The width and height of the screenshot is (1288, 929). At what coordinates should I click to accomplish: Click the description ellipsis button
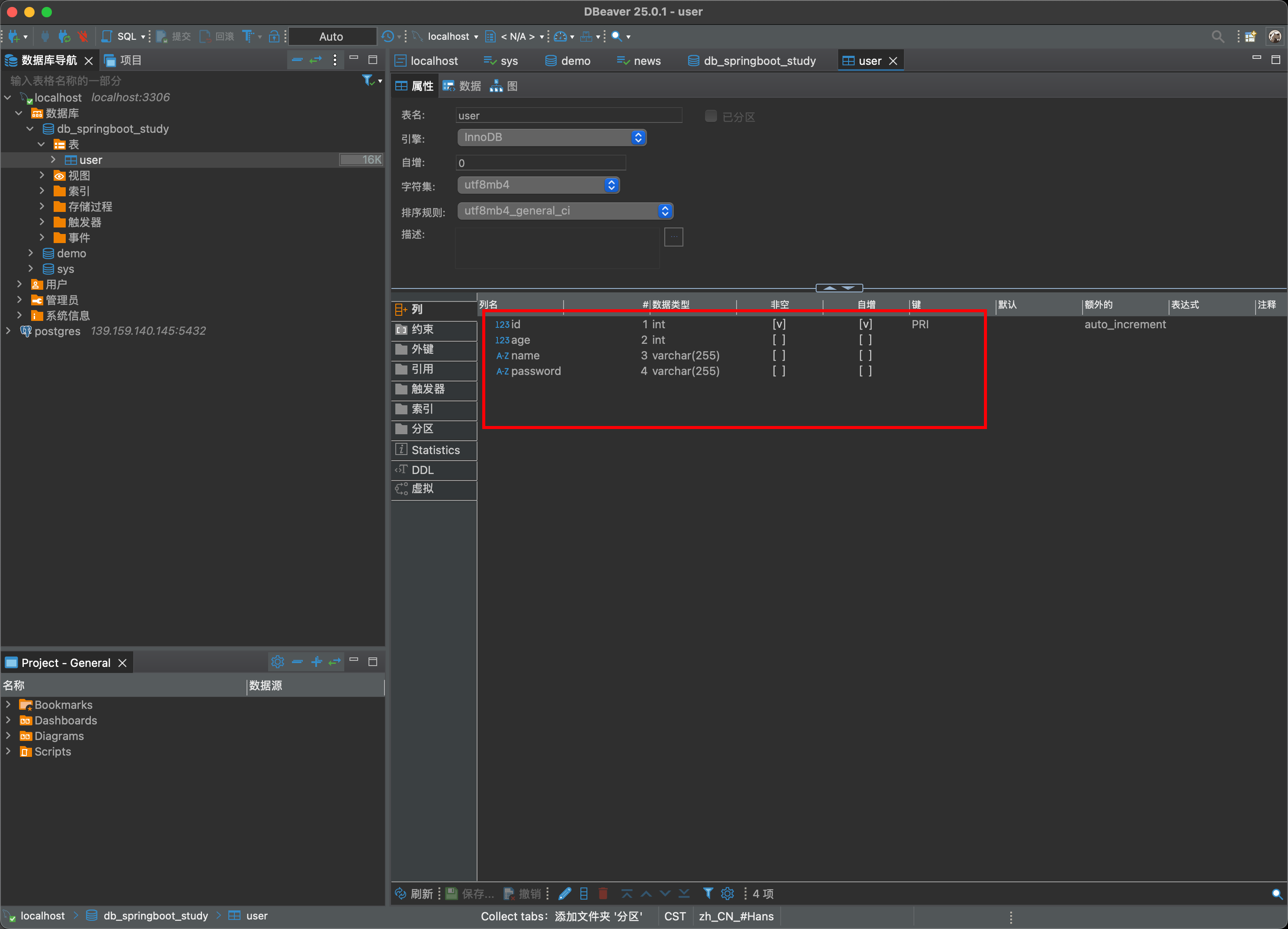(x=673, y=236)
